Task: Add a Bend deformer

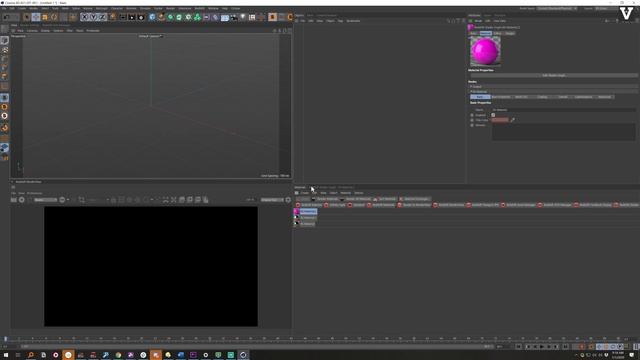Action: [216, 17]
